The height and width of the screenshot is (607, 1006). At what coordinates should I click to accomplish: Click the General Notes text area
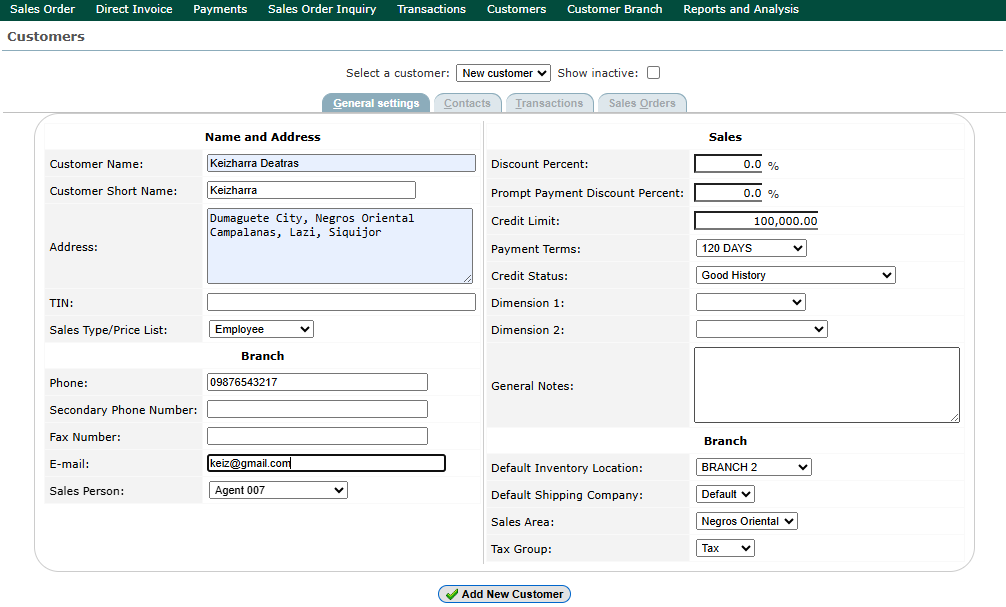coord(826,385)
